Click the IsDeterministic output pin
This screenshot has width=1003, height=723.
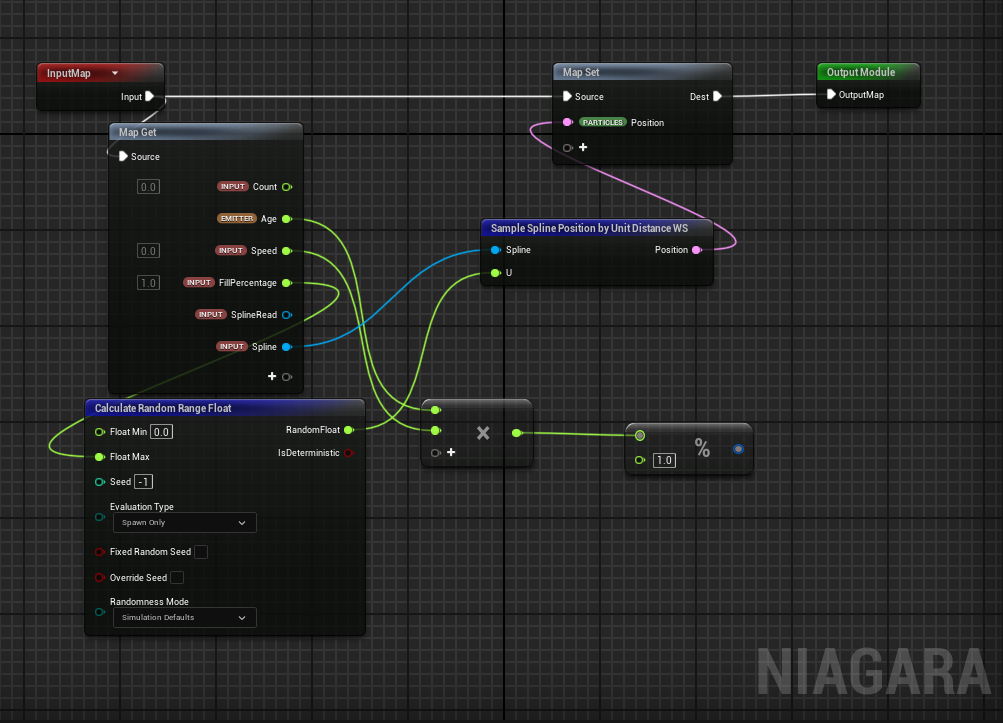pos(348,453)
